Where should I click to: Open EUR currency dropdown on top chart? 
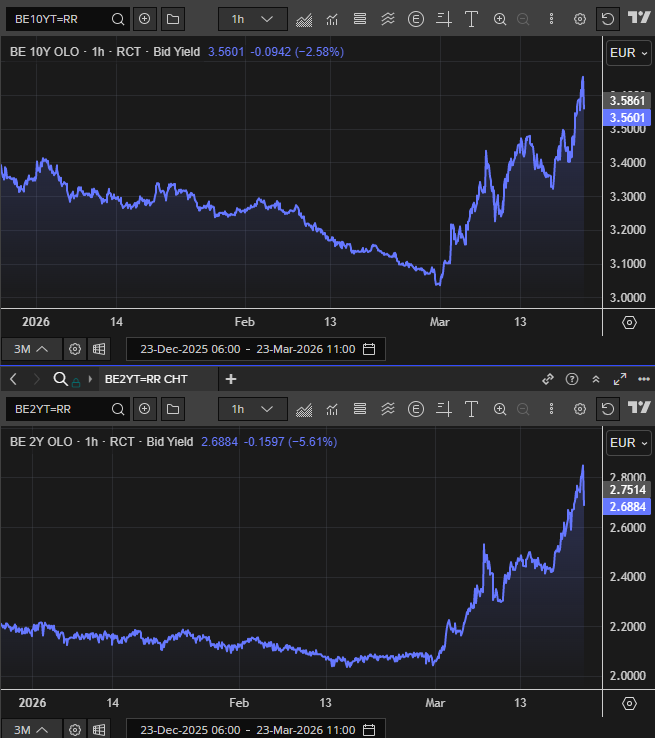coord(629,53)
